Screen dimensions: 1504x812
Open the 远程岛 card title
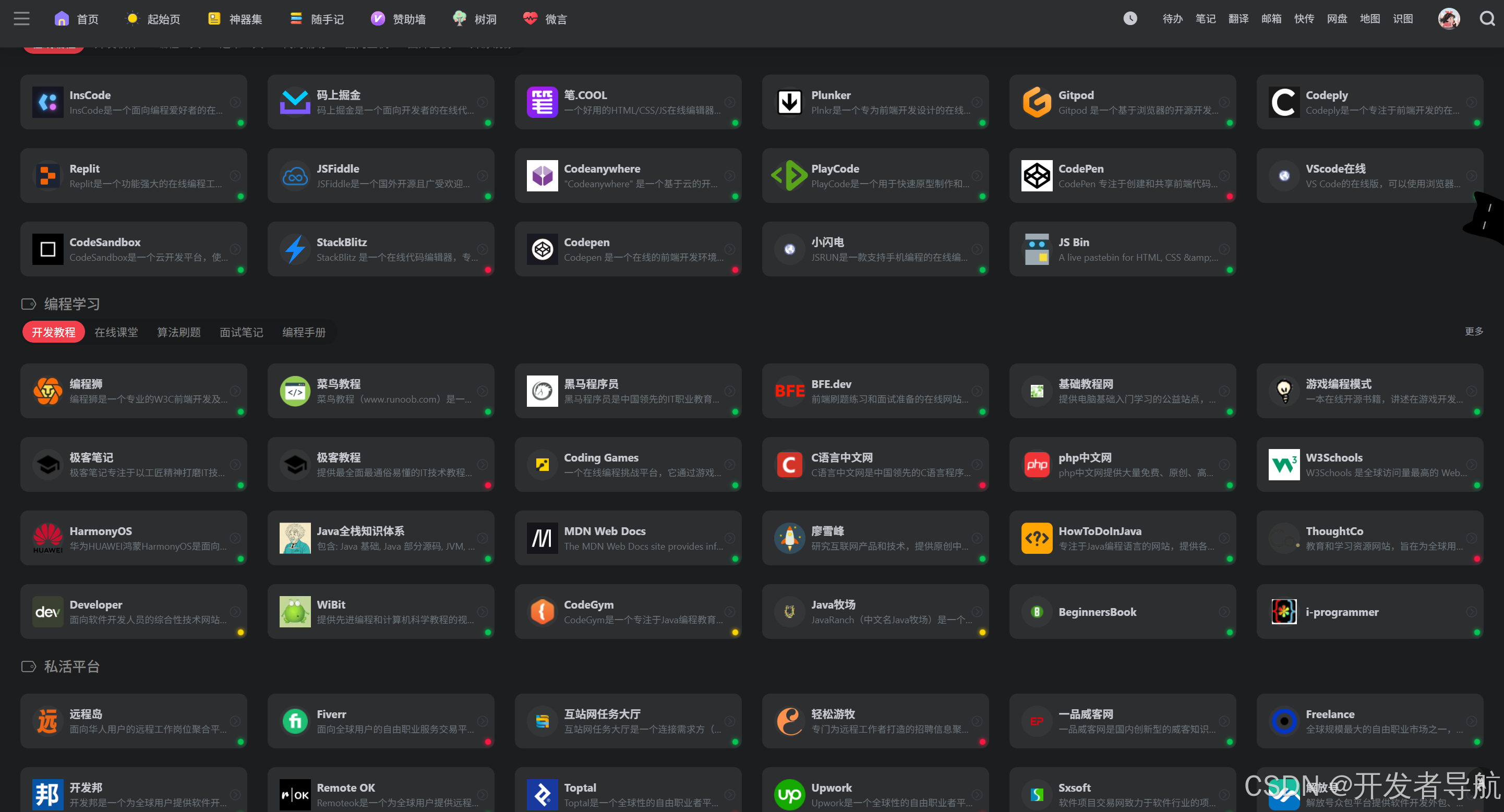(x=86, y=714)
